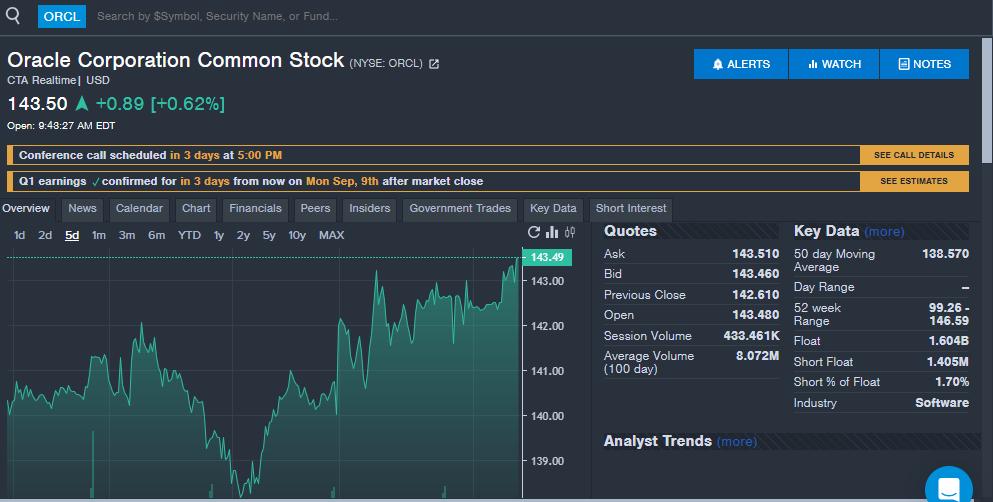This screenshot has height=502, width=993.
Task: Select the ORCL symbol tag
Action: pos(61,16)
